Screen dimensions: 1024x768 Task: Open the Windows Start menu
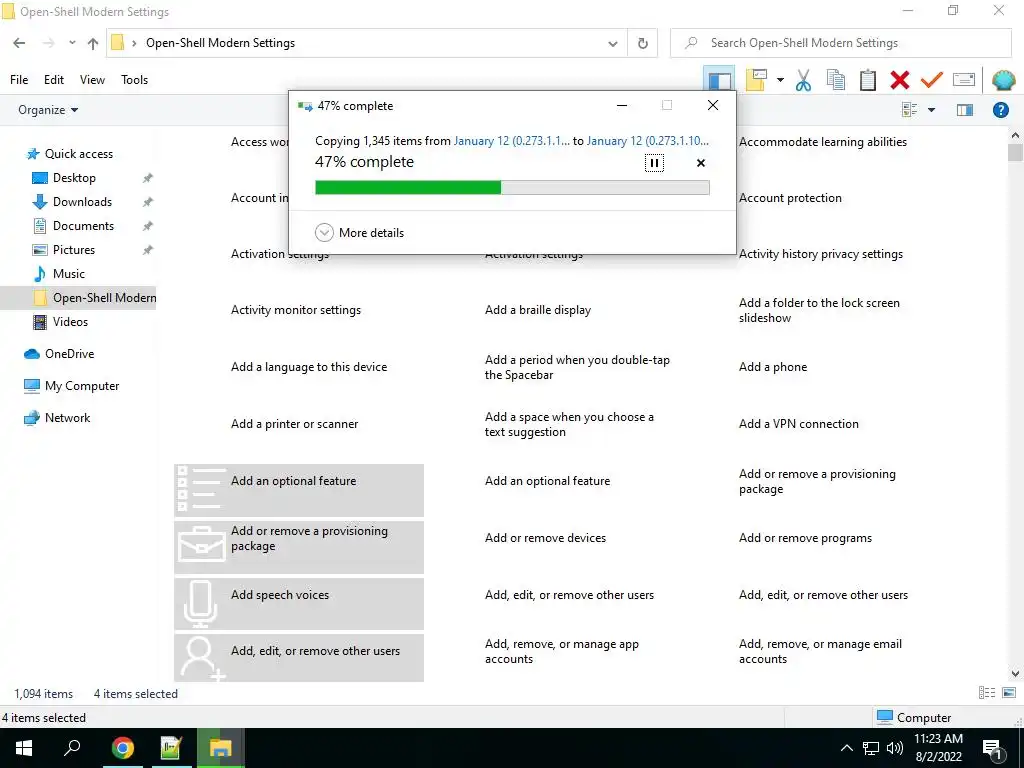[24, 748]
